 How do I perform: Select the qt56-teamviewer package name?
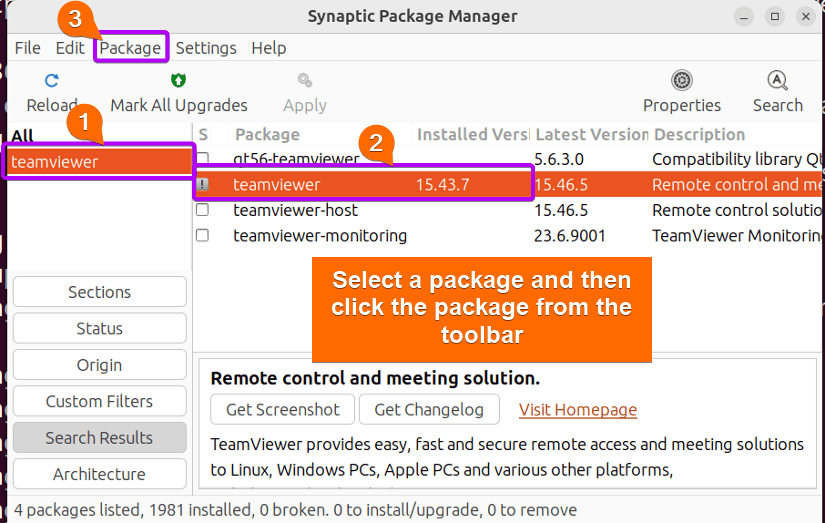pyautogui.click(x=296, y=158)
